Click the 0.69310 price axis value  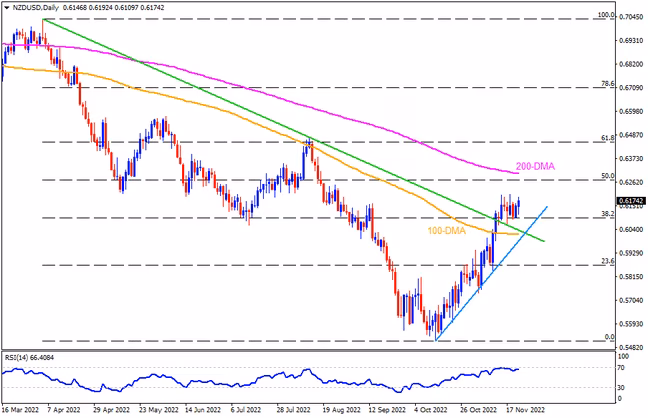pyautogui.click(x=631, y=41)
